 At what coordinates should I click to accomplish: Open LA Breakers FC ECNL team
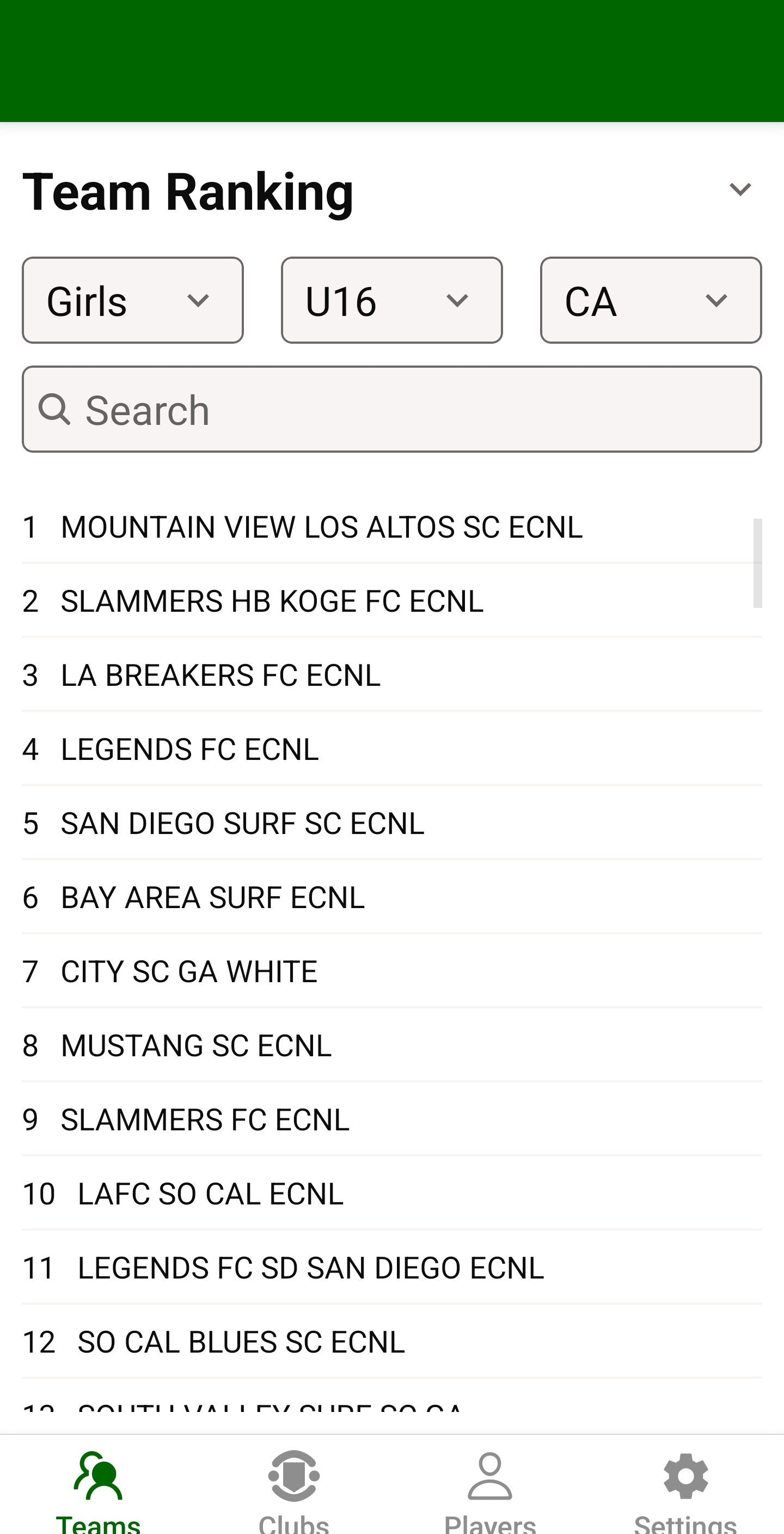[220, 675]
